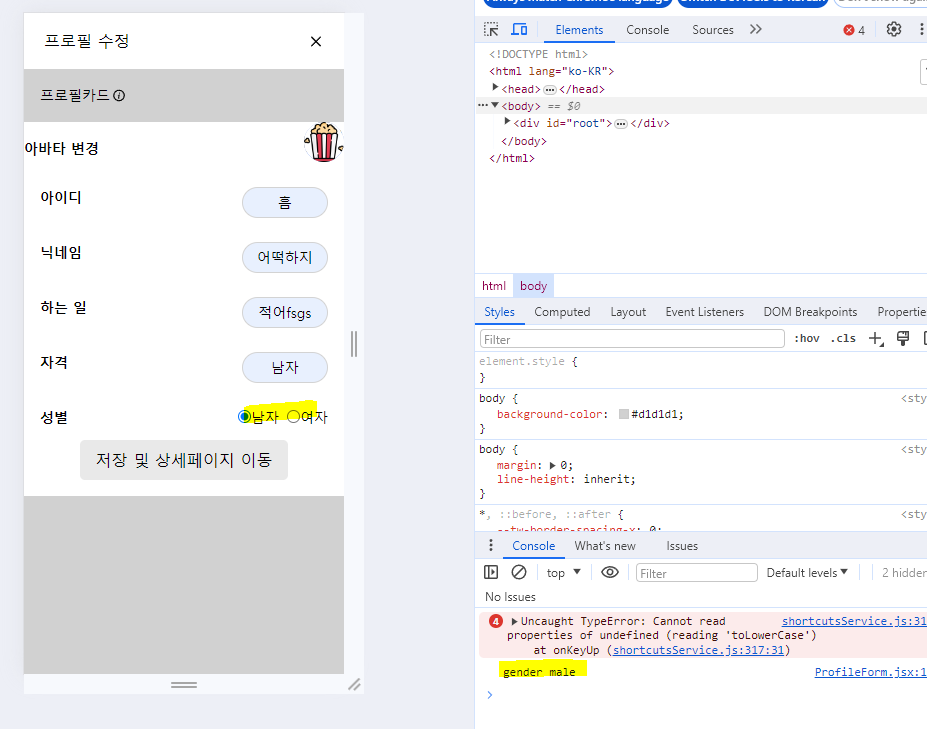Toggle .cls class editor
This screenshot has height=729, width=927.
[x=843, y=338]
